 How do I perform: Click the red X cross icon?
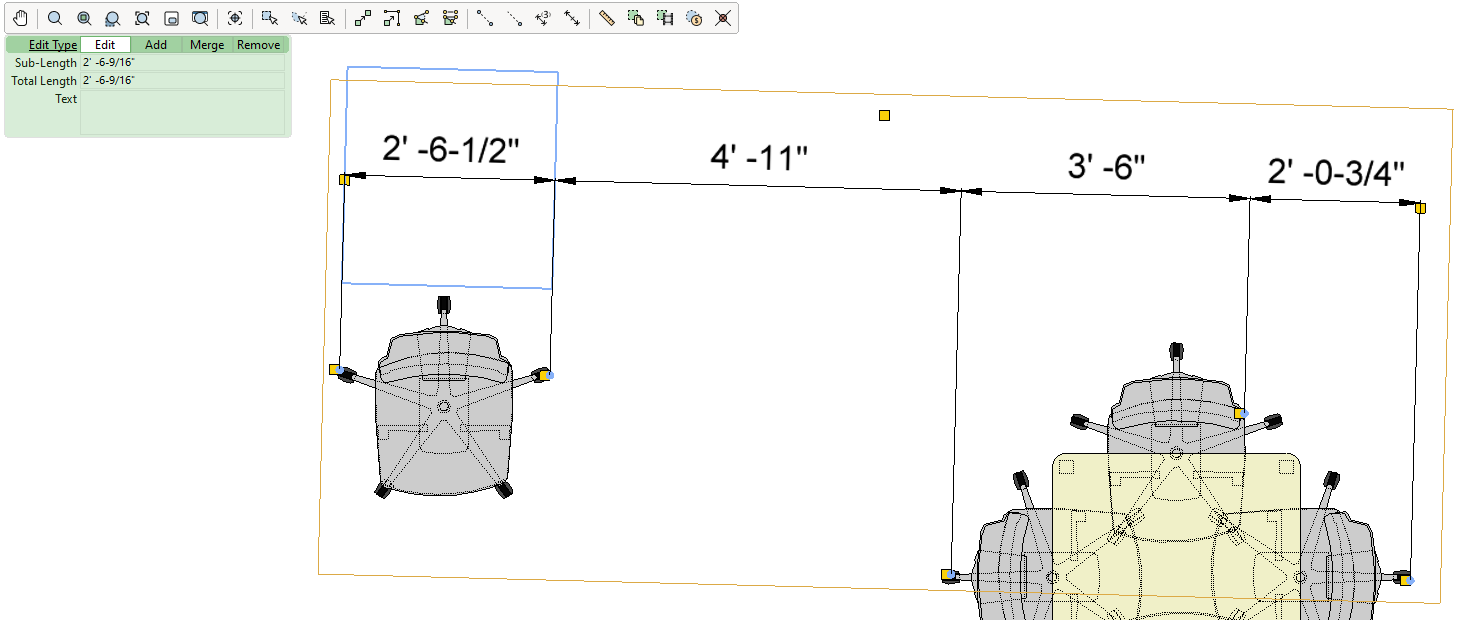point(723,18)
